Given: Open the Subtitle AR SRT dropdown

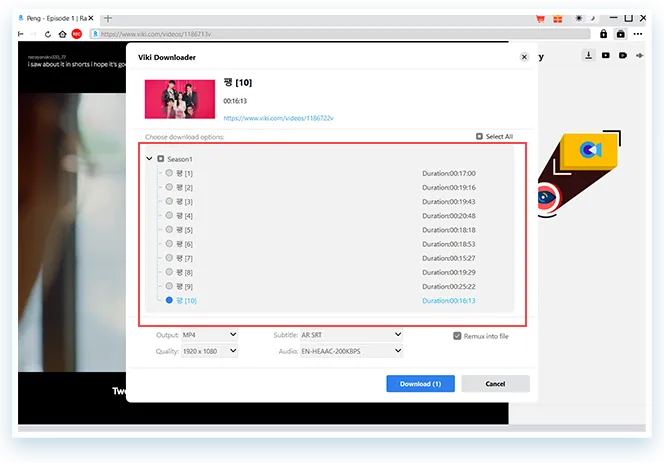Looking at the screenshot, I should click(x=351, y=335).
